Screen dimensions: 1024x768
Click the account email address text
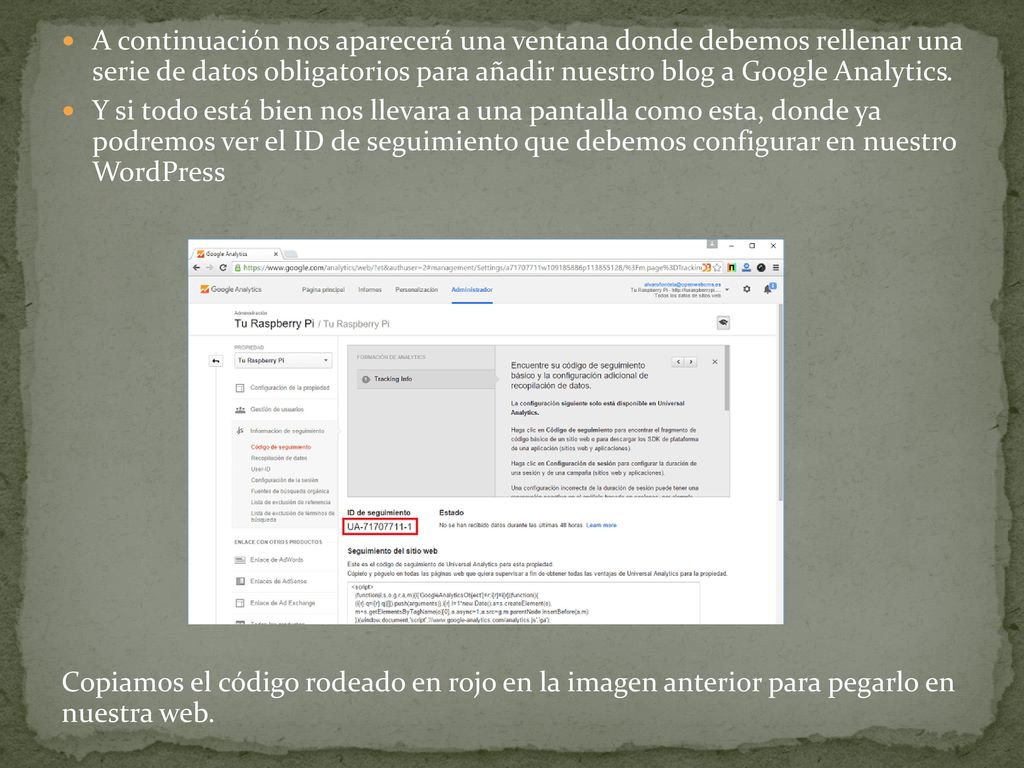(x=682, y=285)
